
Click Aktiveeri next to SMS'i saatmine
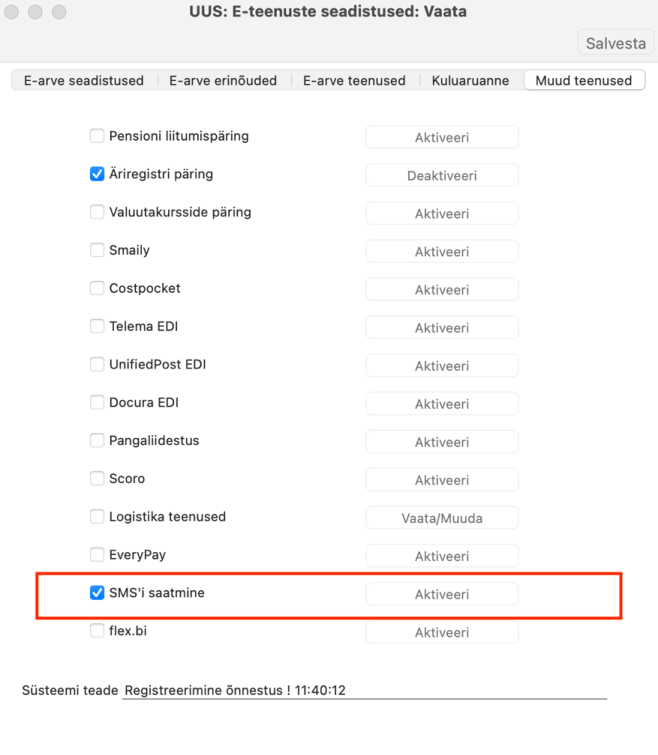(442, 594)
